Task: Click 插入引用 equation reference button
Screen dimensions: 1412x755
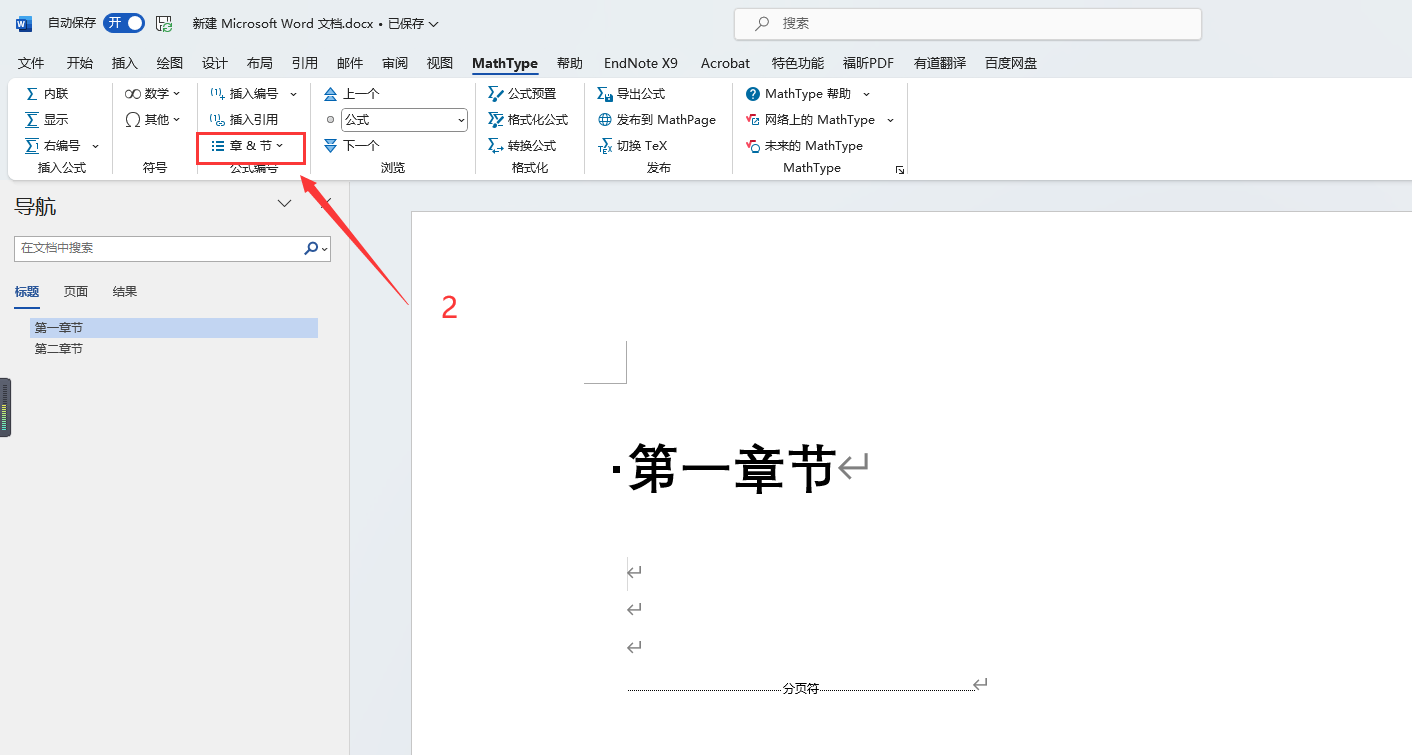Action: point(244,119)
